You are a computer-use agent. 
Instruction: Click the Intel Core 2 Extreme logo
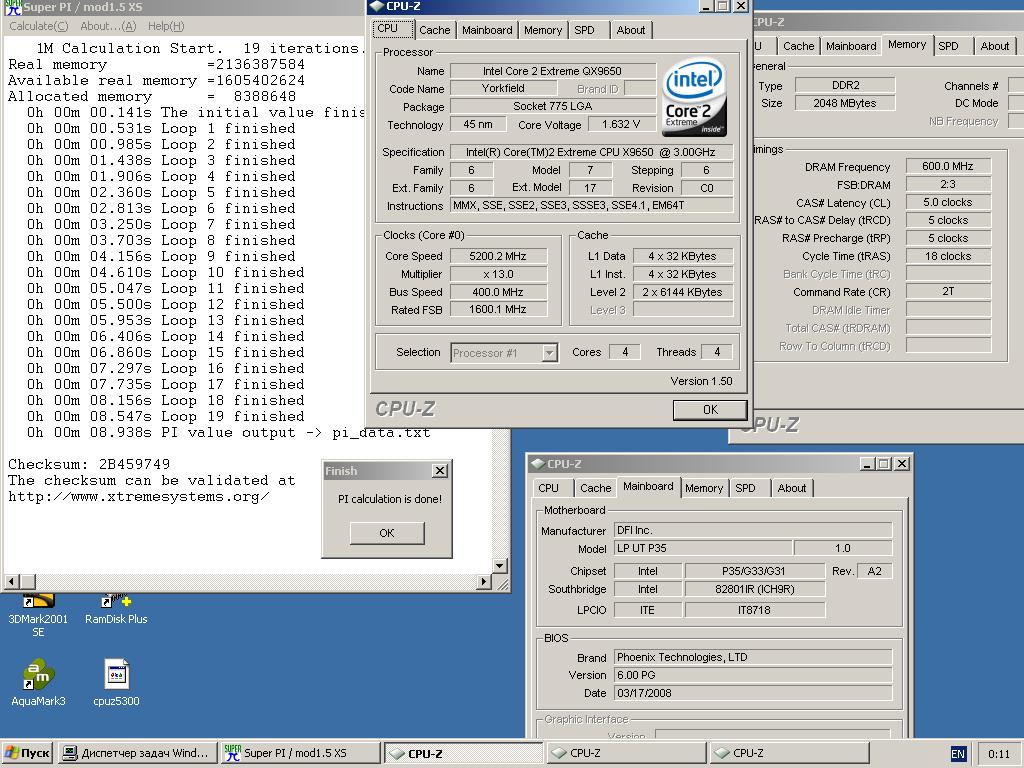coord(694,97)
